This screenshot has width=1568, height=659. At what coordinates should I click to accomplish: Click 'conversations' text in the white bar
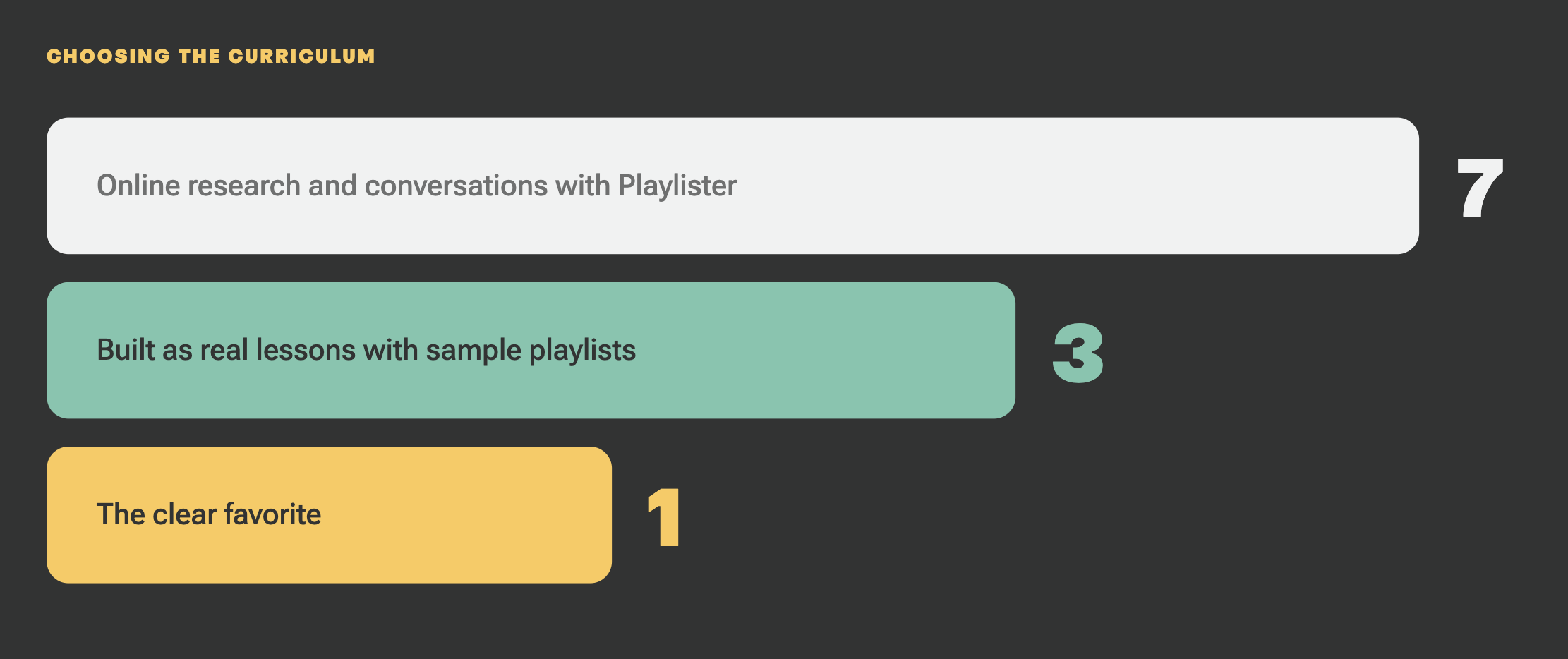tap(456, 186)
